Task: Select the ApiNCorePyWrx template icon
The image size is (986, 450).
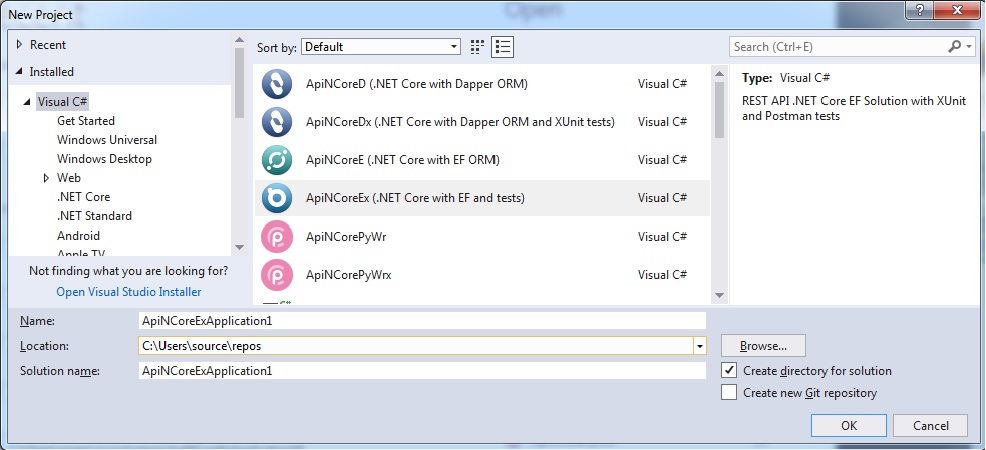Action: click(277, 275)
